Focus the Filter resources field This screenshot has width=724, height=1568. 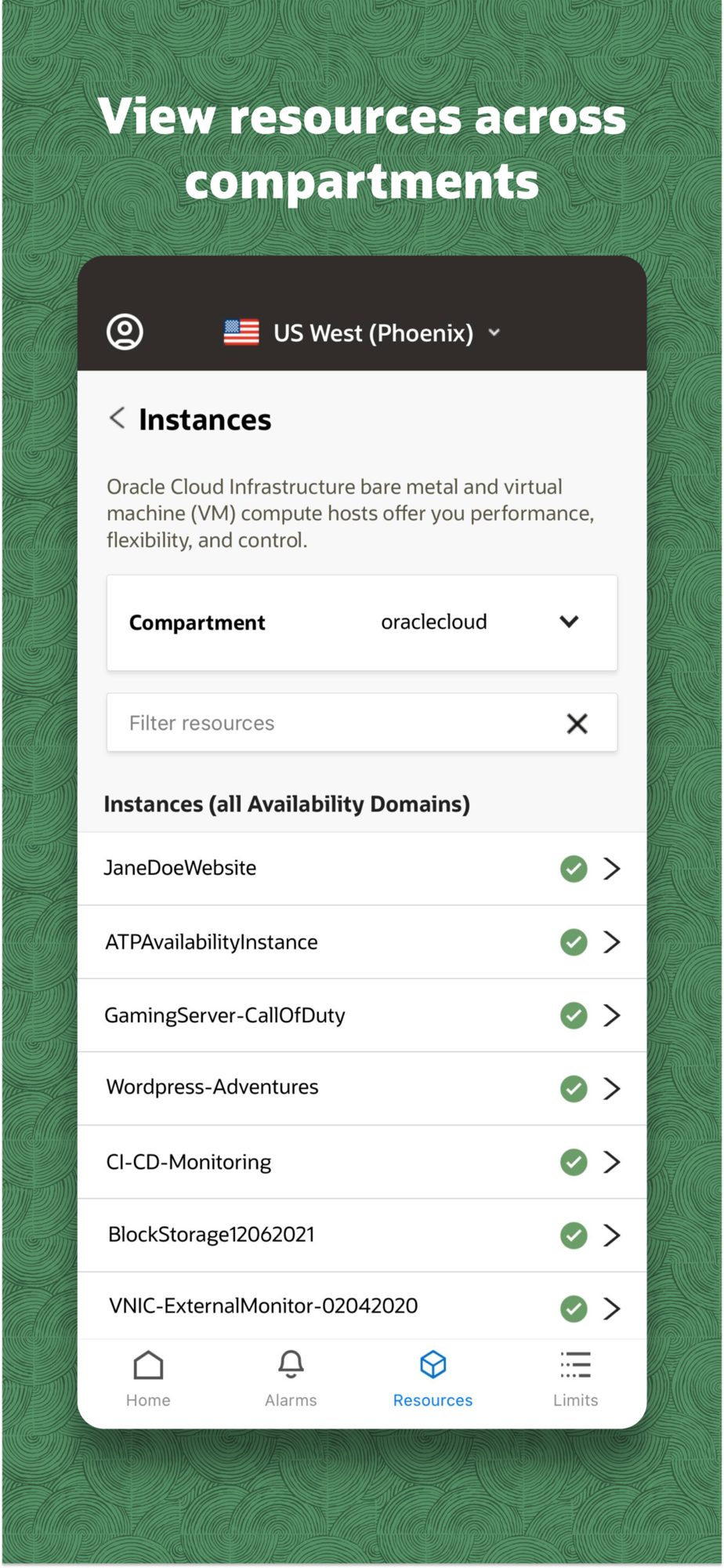[362, 723]
